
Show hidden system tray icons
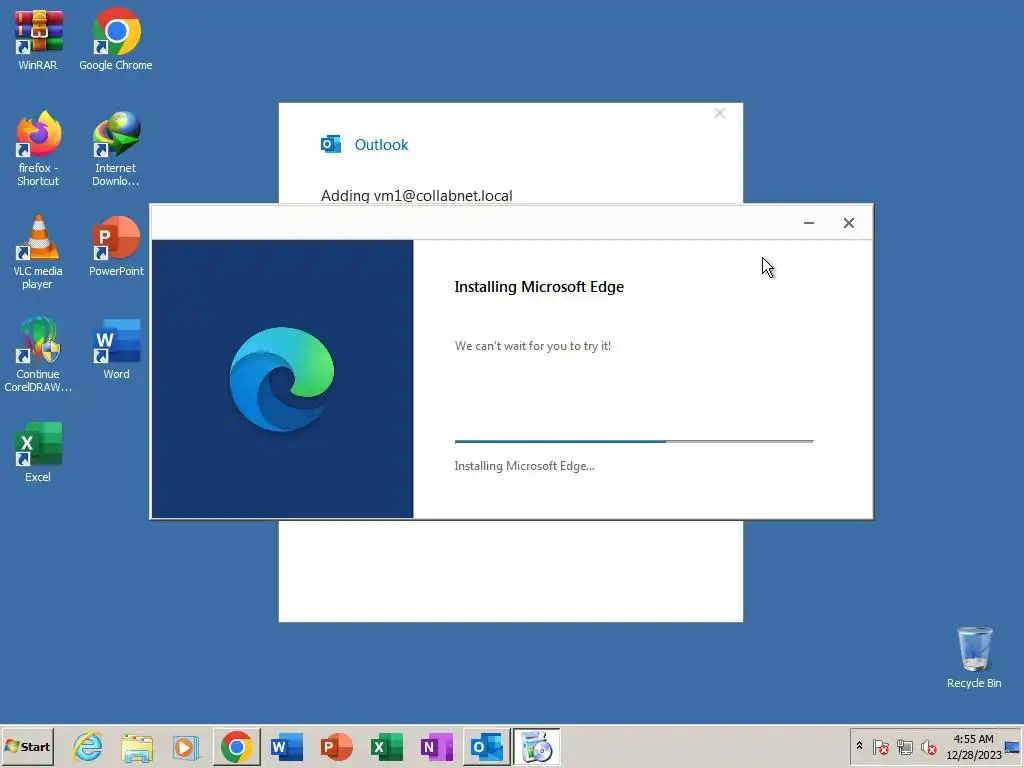[x=859, y=746]
